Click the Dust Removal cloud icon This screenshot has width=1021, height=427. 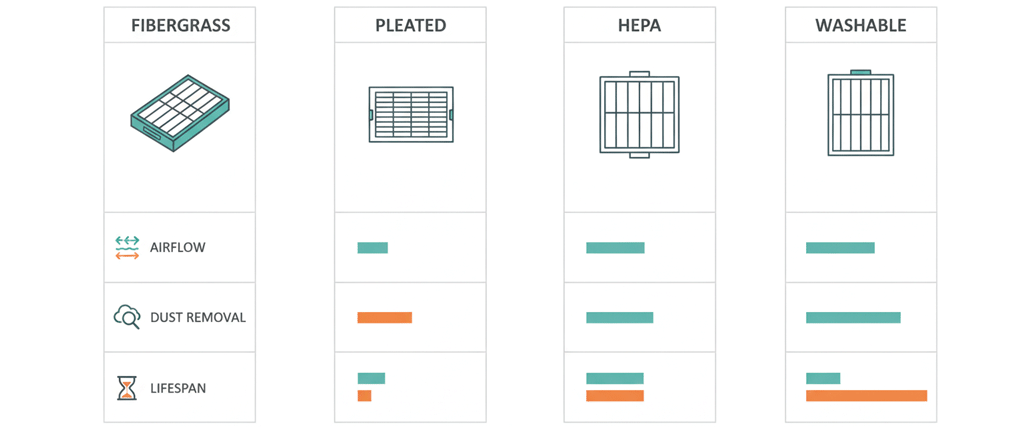click(x=127, y=317)
